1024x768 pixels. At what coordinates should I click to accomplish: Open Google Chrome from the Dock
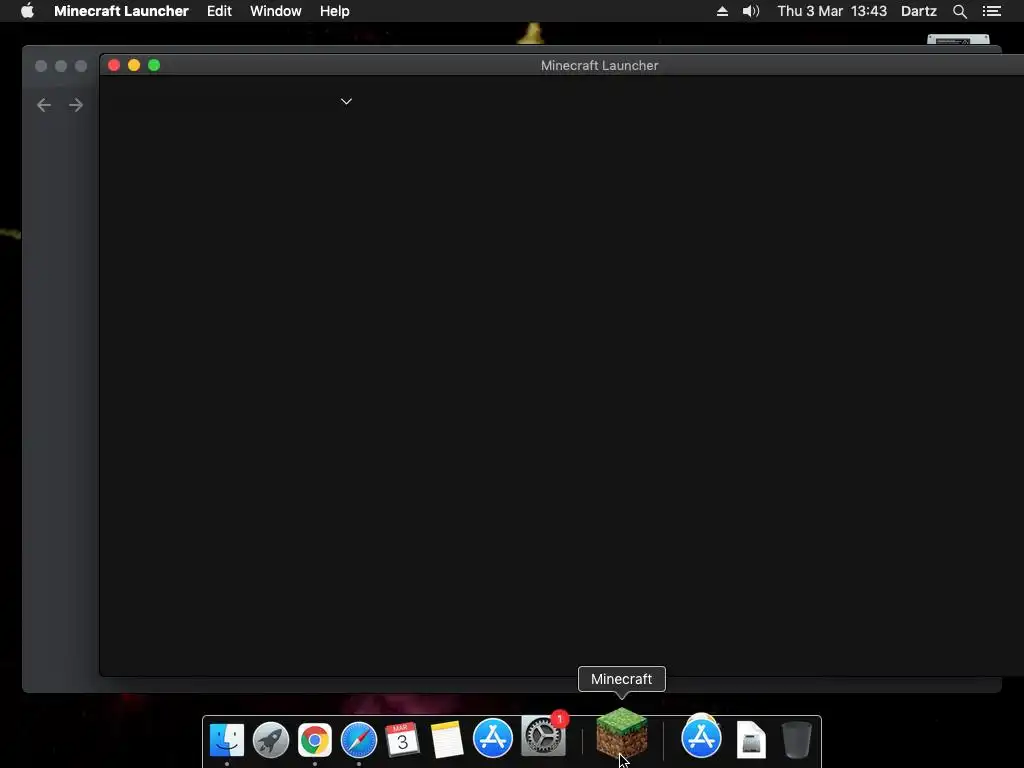coord(315,740)
